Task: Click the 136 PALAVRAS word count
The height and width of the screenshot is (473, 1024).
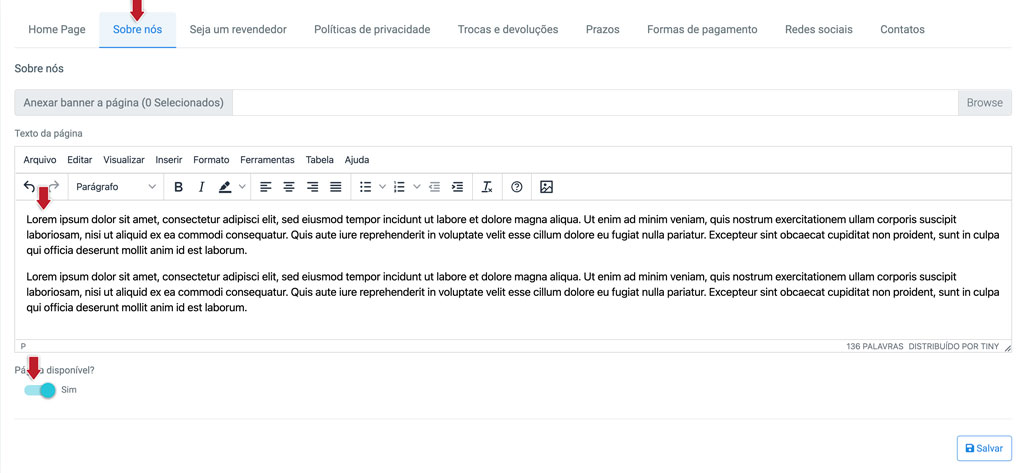Action: pos(874,346)
